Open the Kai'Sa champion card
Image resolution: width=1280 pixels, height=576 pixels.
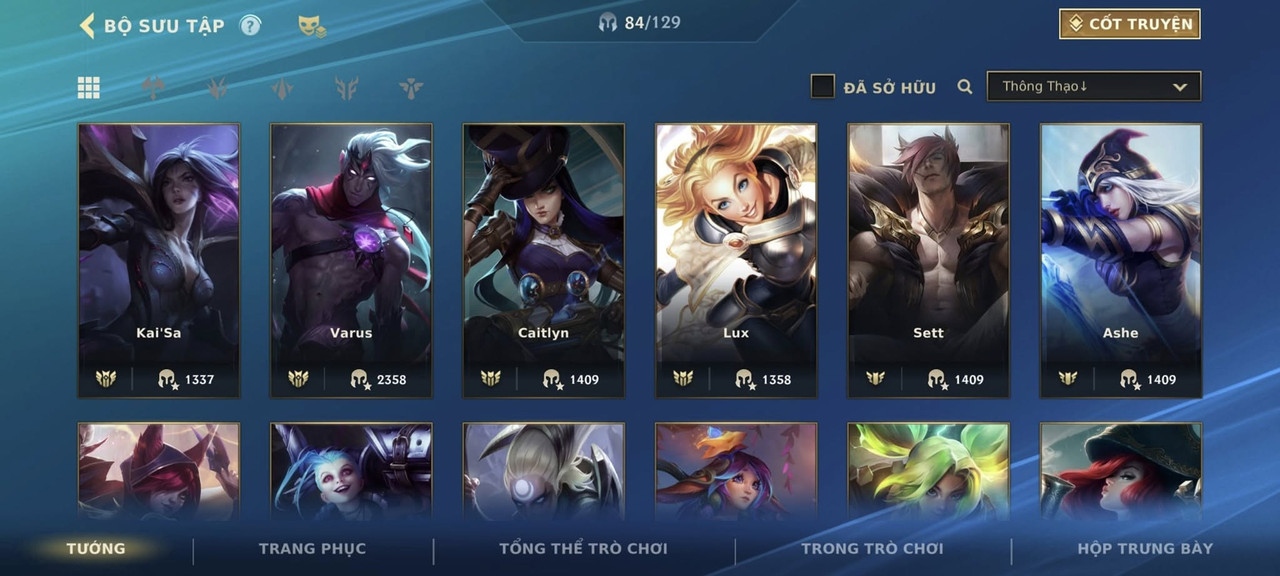pos(159,260)
